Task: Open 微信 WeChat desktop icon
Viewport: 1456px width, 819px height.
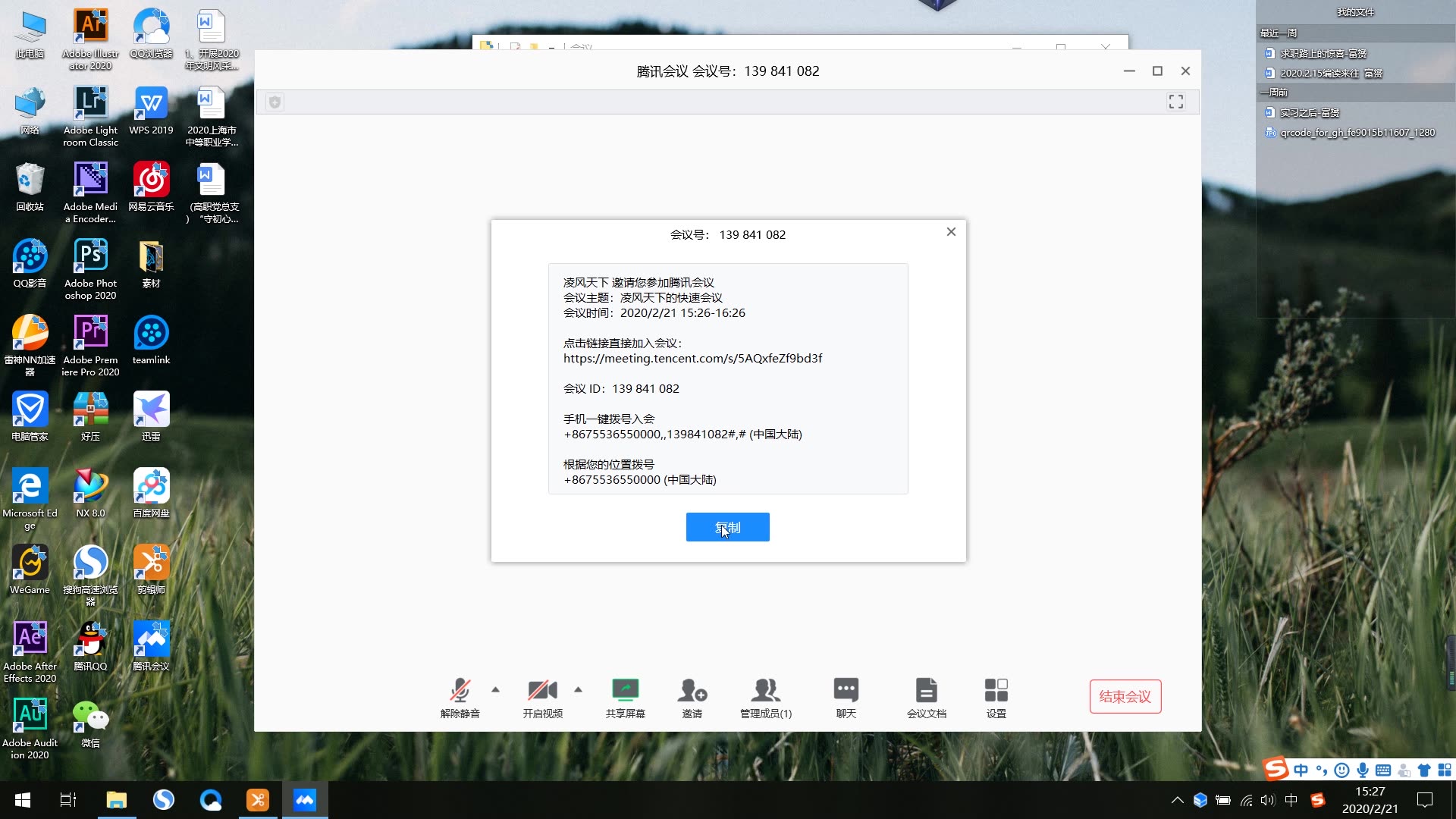Action: click(90, 723)
